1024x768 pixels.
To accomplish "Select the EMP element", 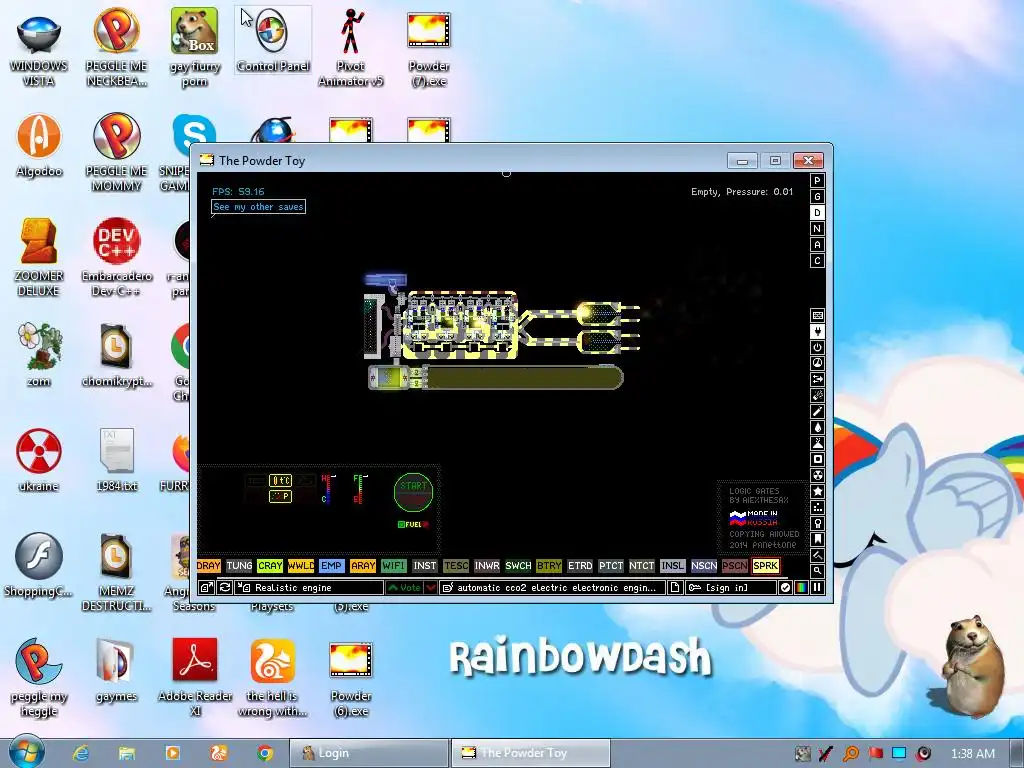I will (x=331, y=566).
